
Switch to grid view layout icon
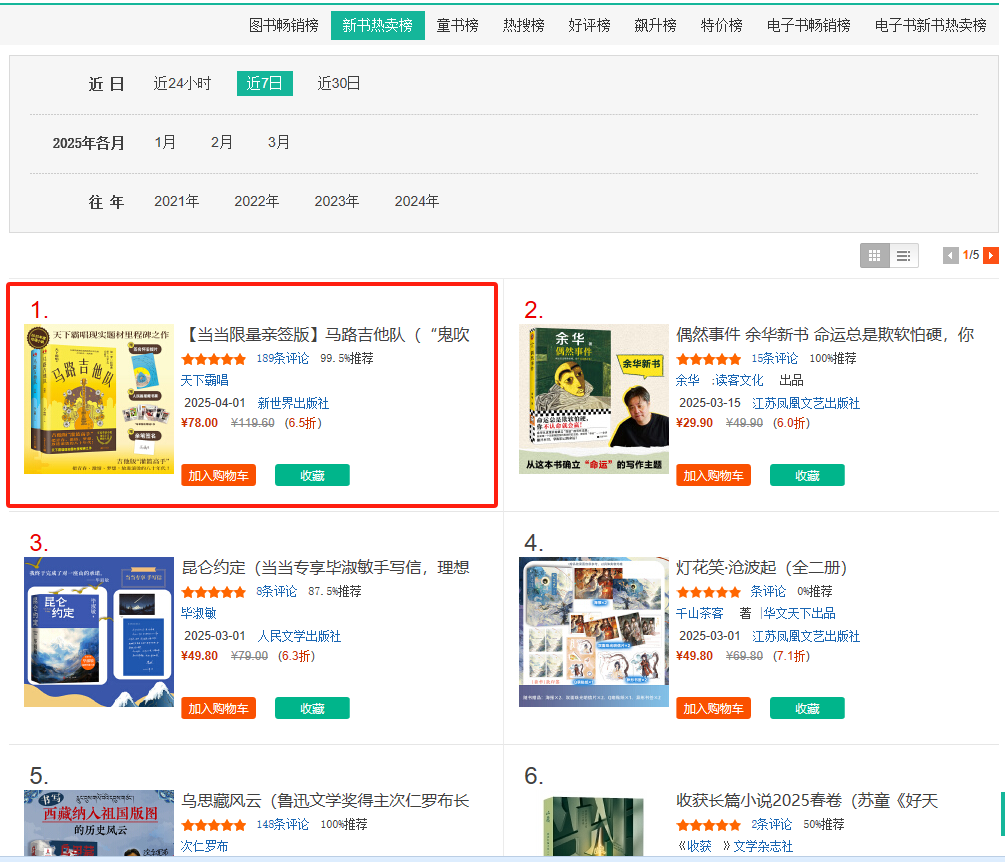coord(874,256)
